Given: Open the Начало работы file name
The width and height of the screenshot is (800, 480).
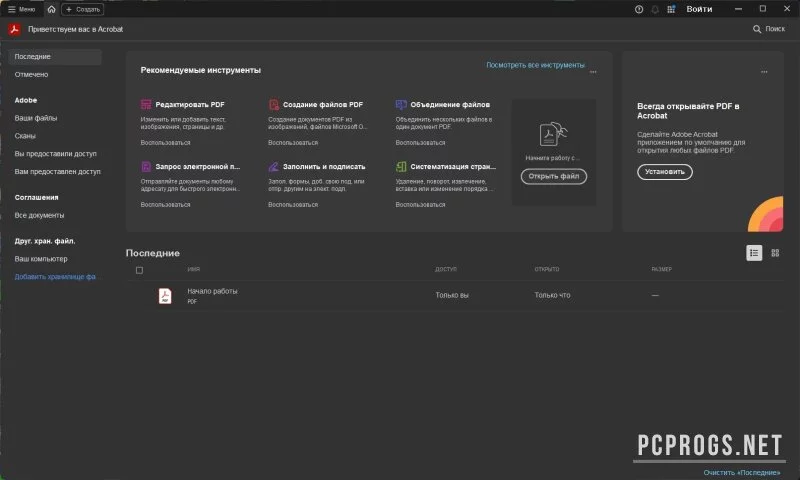Looking at the screenshot, I should click(212, 291).
